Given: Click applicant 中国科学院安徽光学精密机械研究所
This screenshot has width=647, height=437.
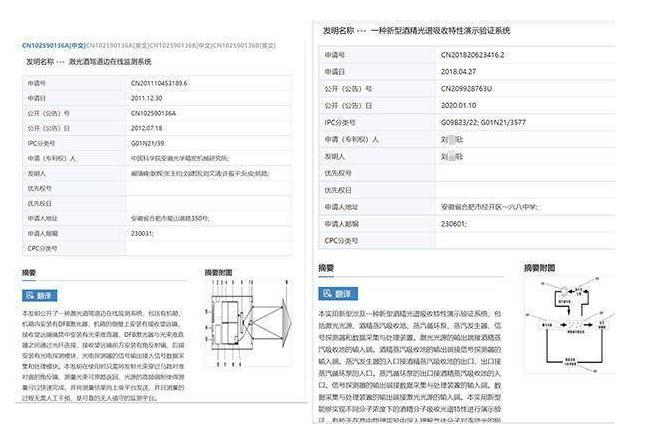Looking at the screenshot, I should [180, 158].
